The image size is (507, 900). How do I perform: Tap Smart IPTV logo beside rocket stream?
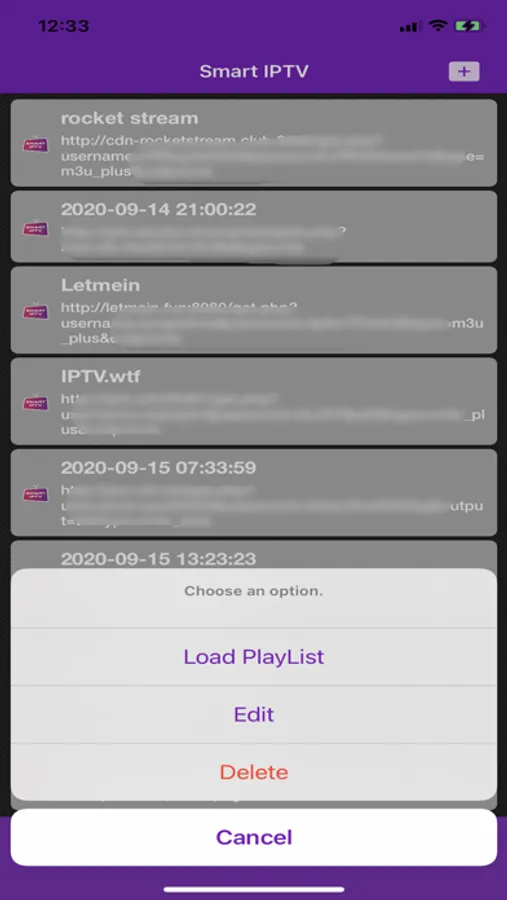click(36, 143)
